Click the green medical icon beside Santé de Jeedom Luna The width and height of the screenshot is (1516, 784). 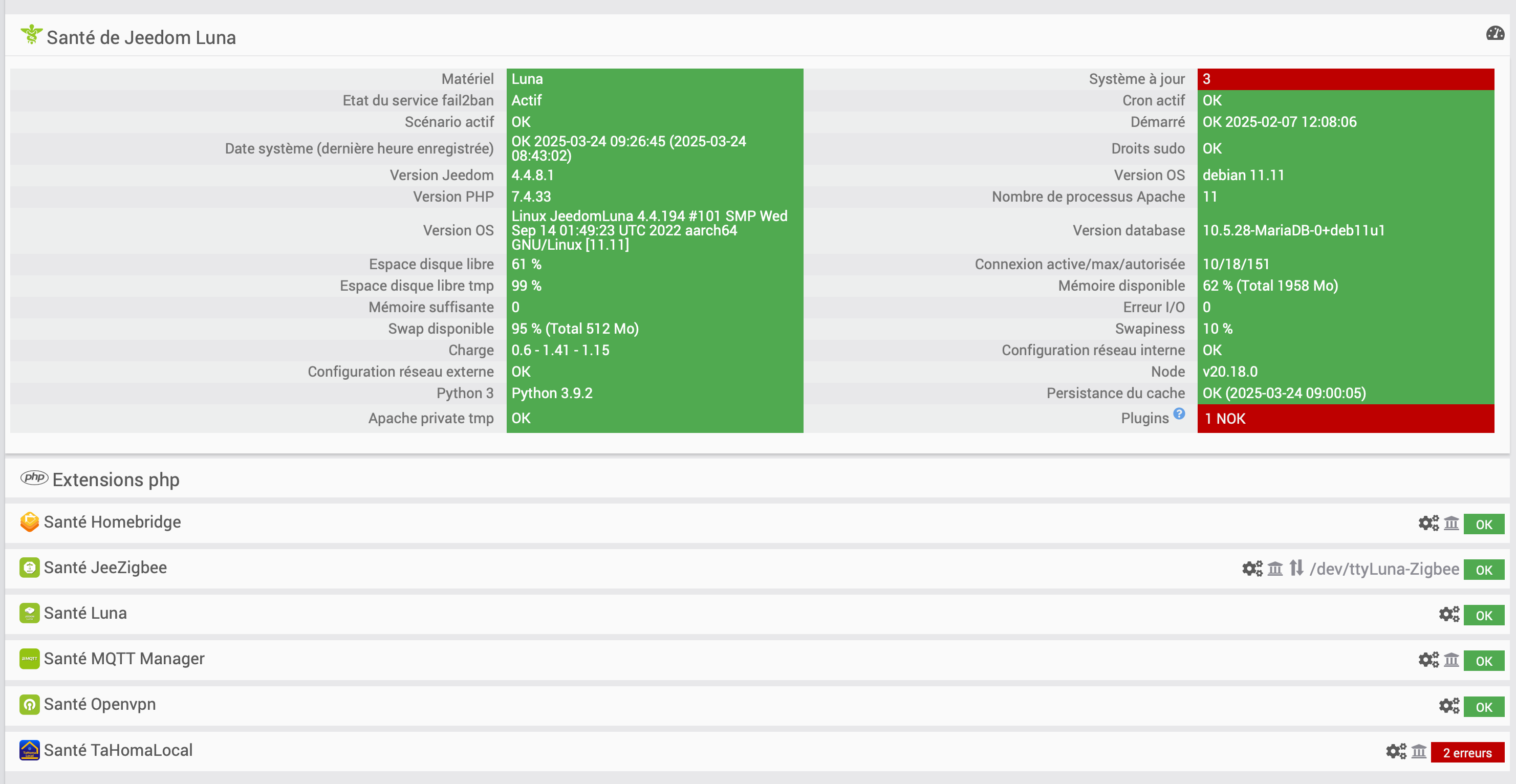[x=31, y=35]
